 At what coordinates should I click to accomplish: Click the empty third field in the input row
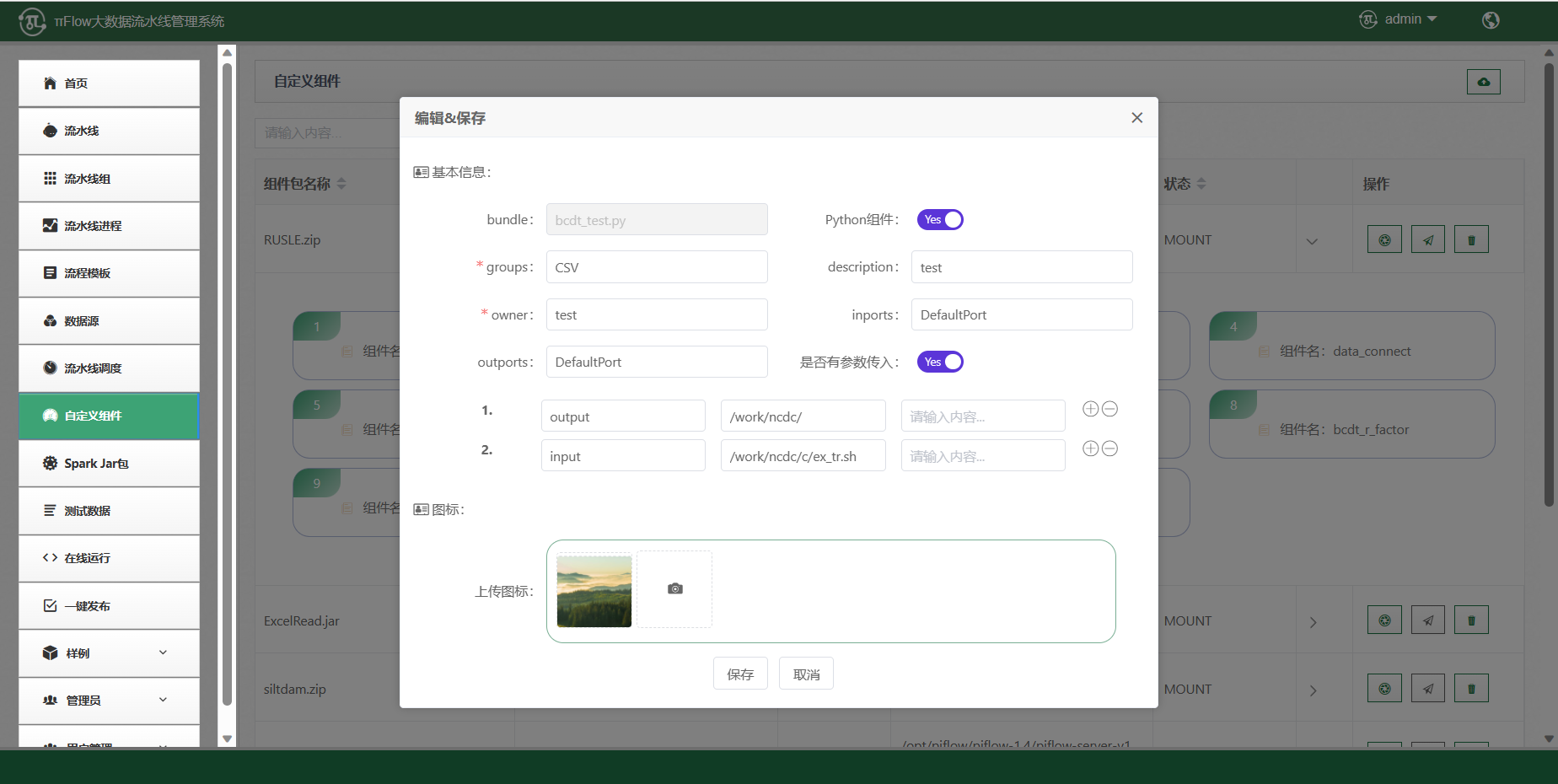pos(983,456)
